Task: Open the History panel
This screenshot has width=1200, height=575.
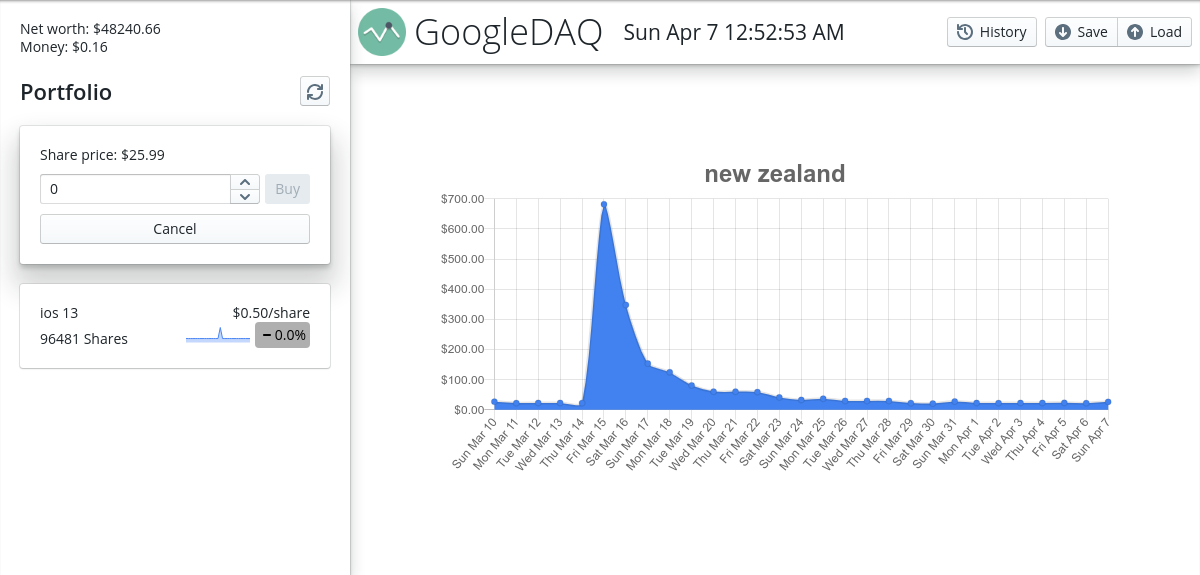Action: (992, 32)
